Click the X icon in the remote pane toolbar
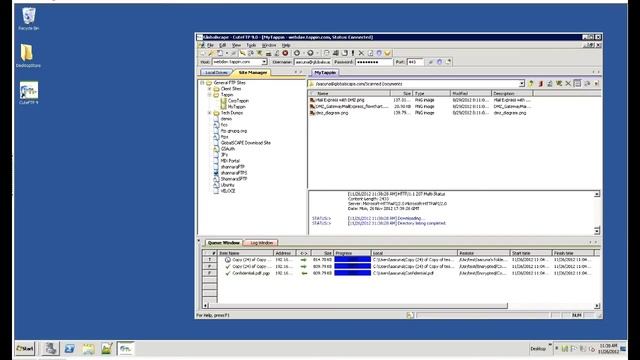The height and width of the screenshot is (360, 640). 568,84
